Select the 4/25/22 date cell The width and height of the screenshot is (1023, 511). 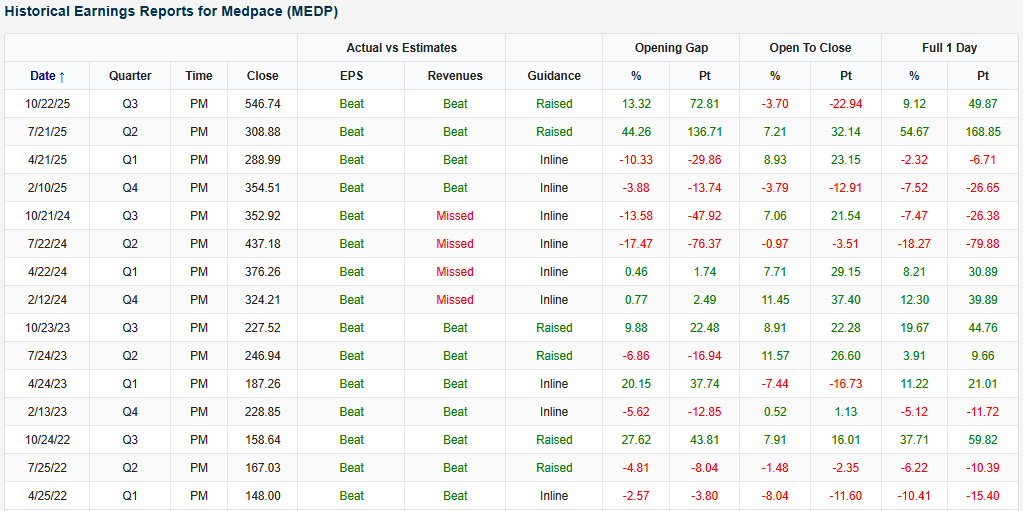point(47,495)
